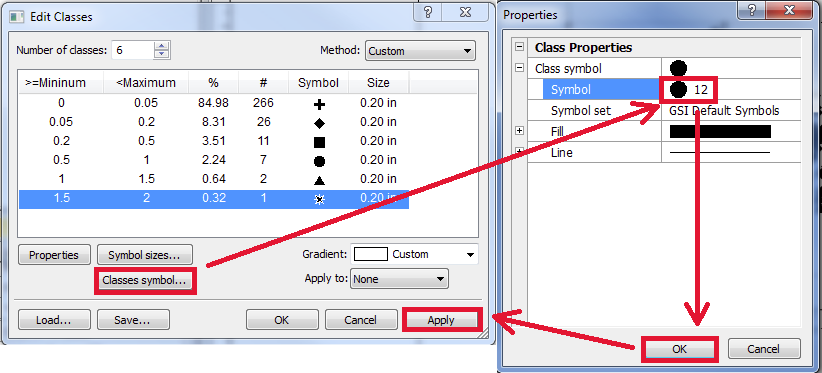Click the maximum value 1.5 cell
Image resolution: width=822 pixels, height=373 pixels.
pos(146,179)
